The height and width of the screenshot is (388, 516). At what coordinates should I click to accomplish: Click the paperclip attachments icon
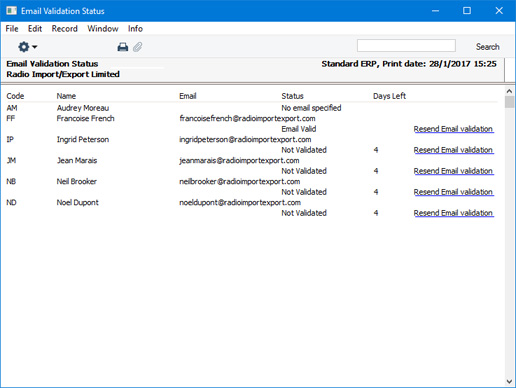[138, 47]
